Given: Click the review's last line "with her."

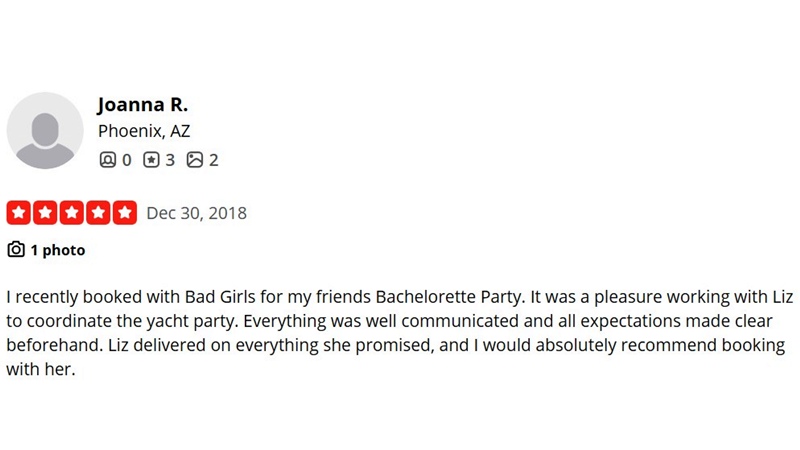Looking at the screenshot, I should pyautogui.click(x=41, y=369).
